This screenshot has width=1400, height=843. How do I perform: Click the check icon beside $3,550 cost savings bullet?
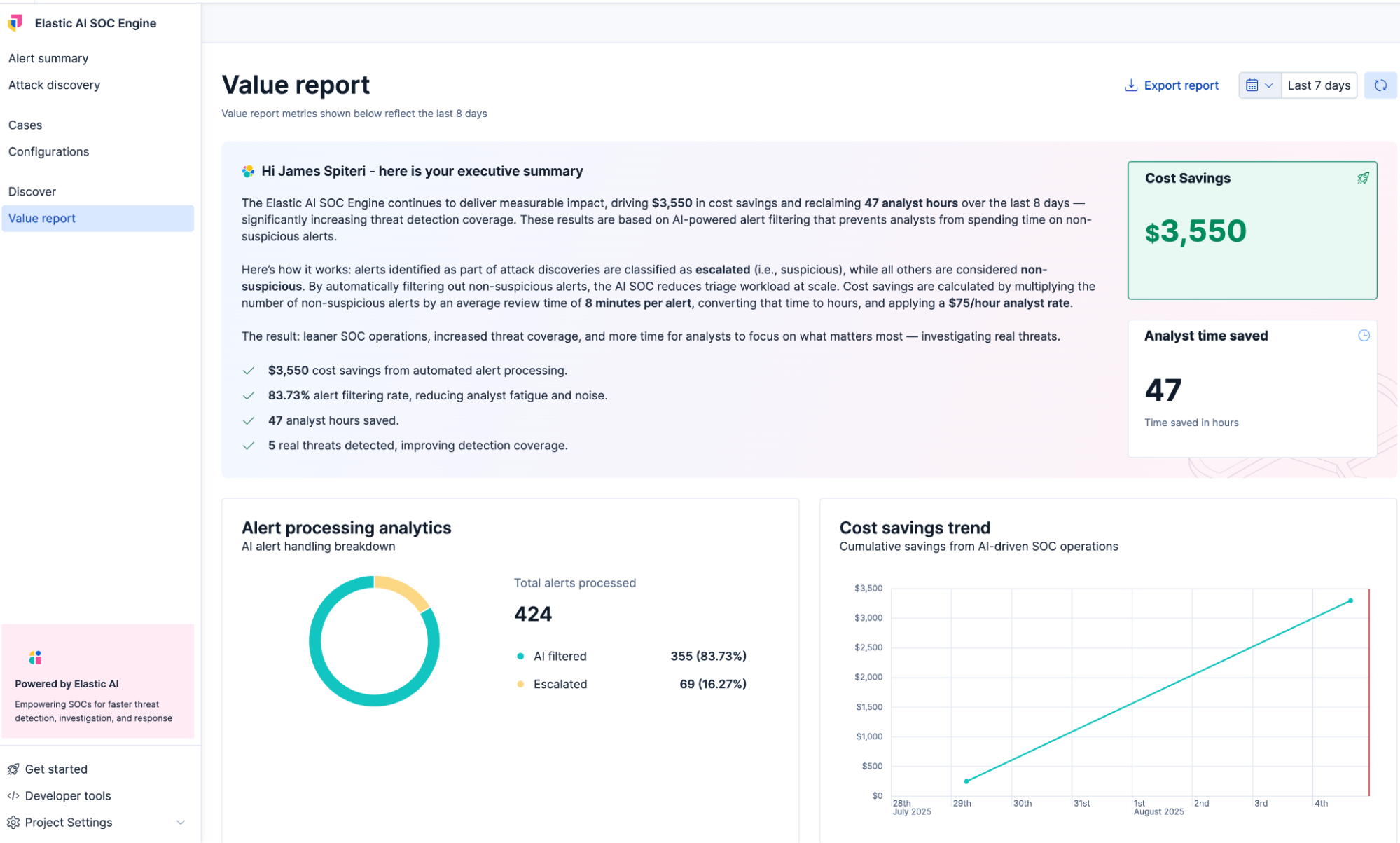pyautogui.click(x=248, y=371)
